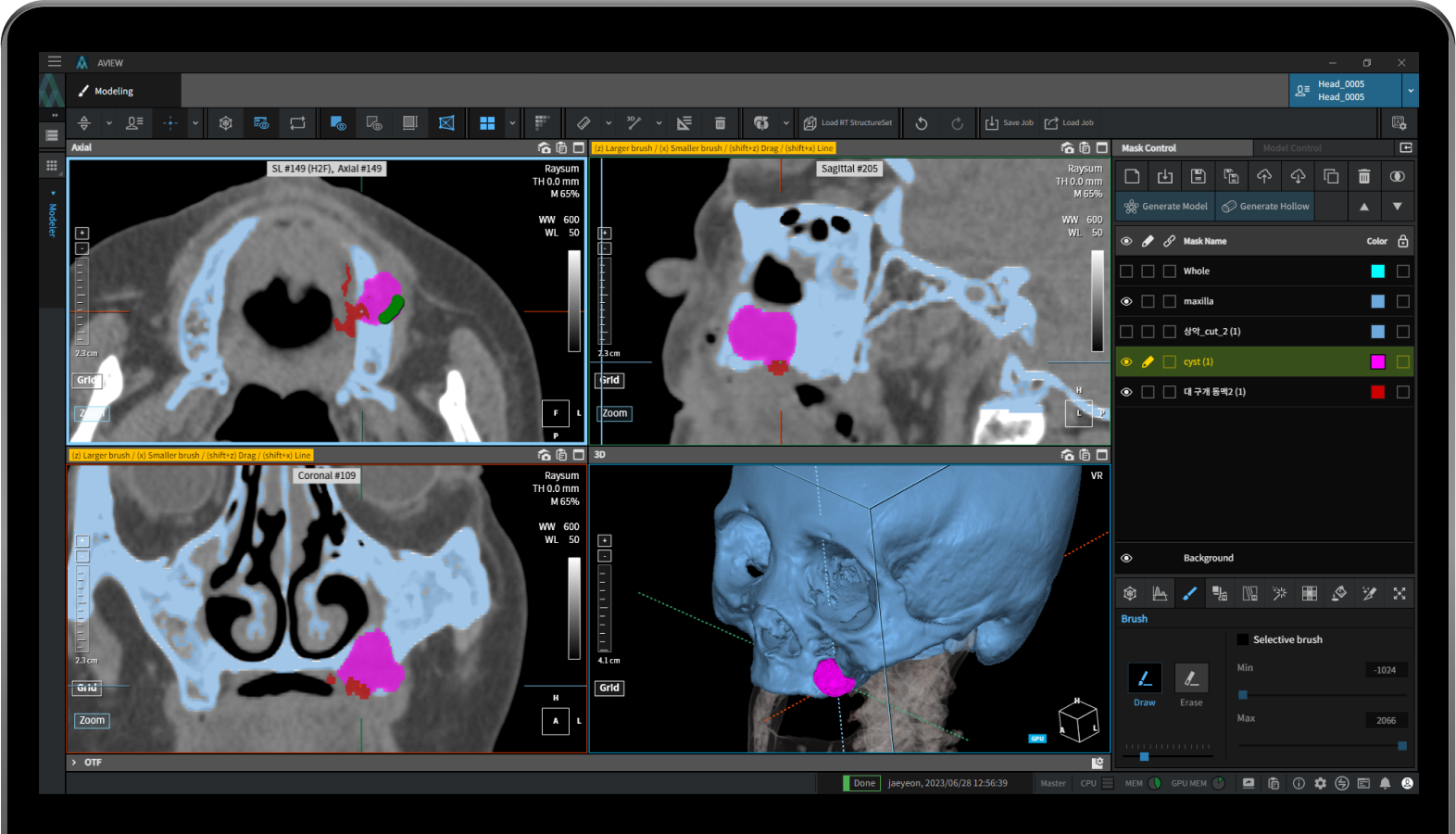This screenshot has width=1456, height=834.
Task: Click Save Job button
Action: (1009, 122)
